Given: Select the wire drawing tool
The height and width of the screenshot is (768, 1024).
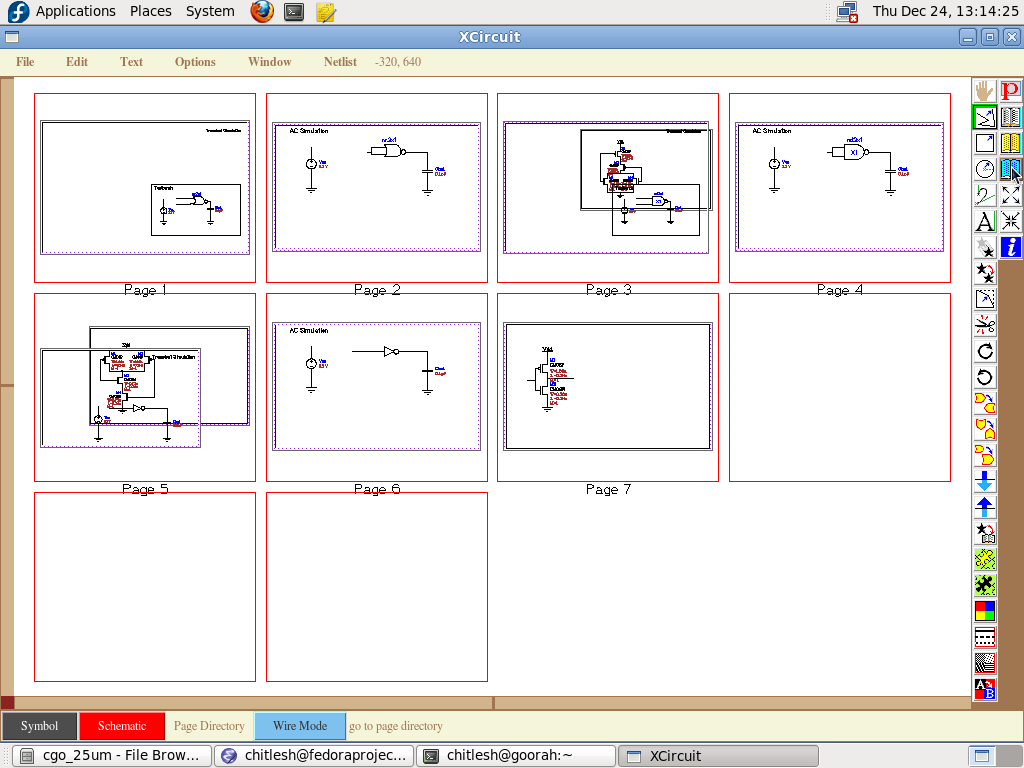Looking at the screenshot, I should point(985,117).
